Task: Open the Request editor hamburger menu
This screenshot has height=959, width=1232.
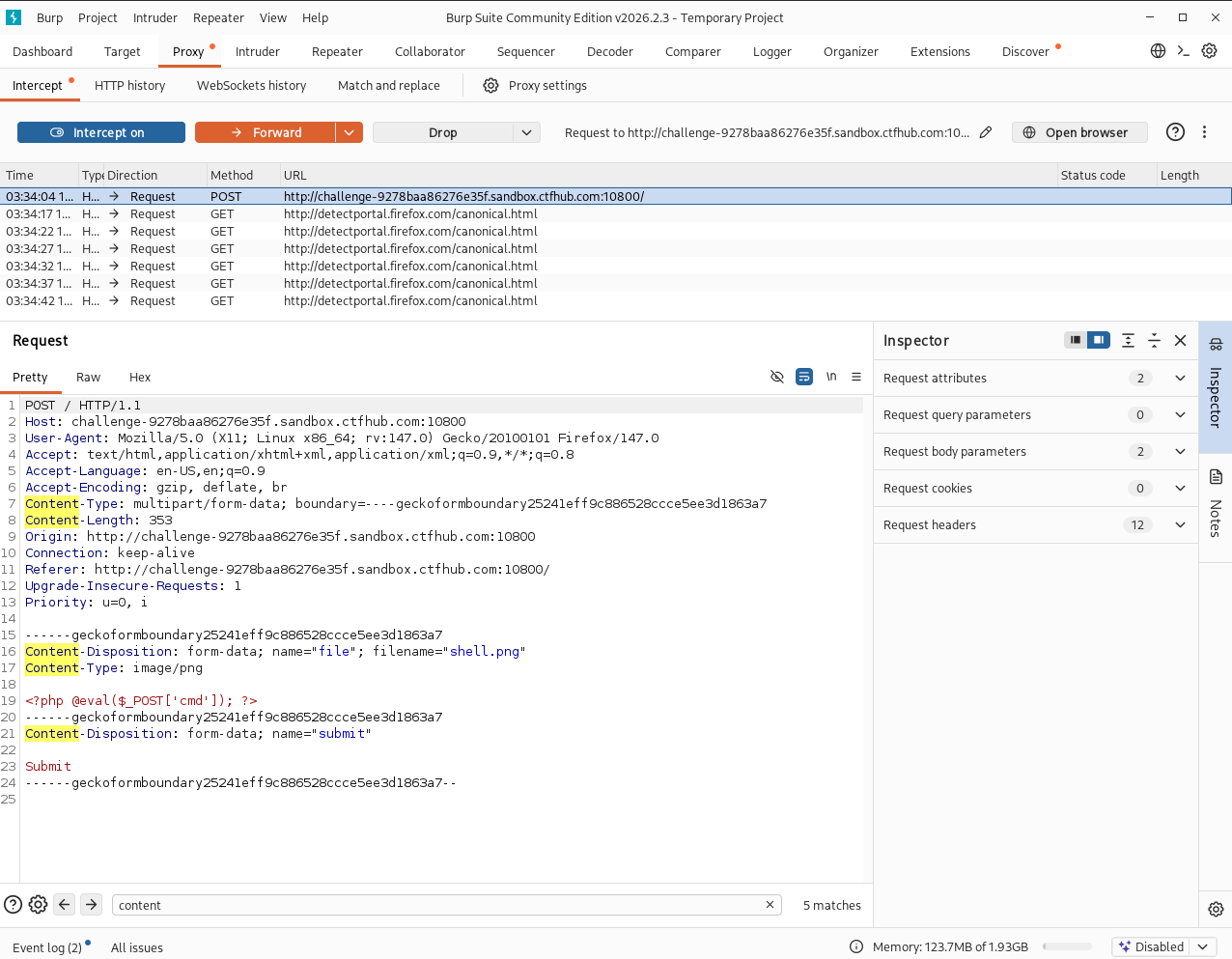Action: click(x=856, y=377)
